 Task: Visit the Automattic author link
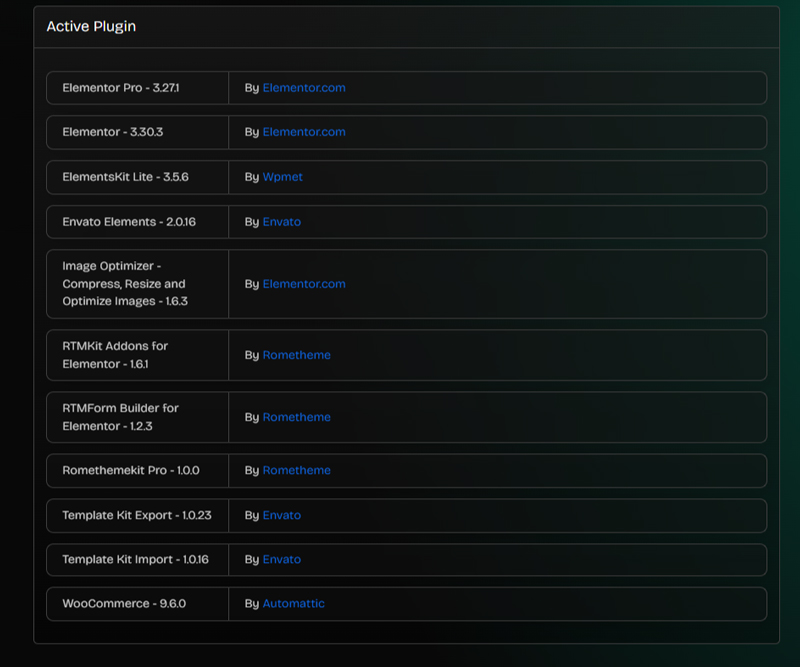293,604
